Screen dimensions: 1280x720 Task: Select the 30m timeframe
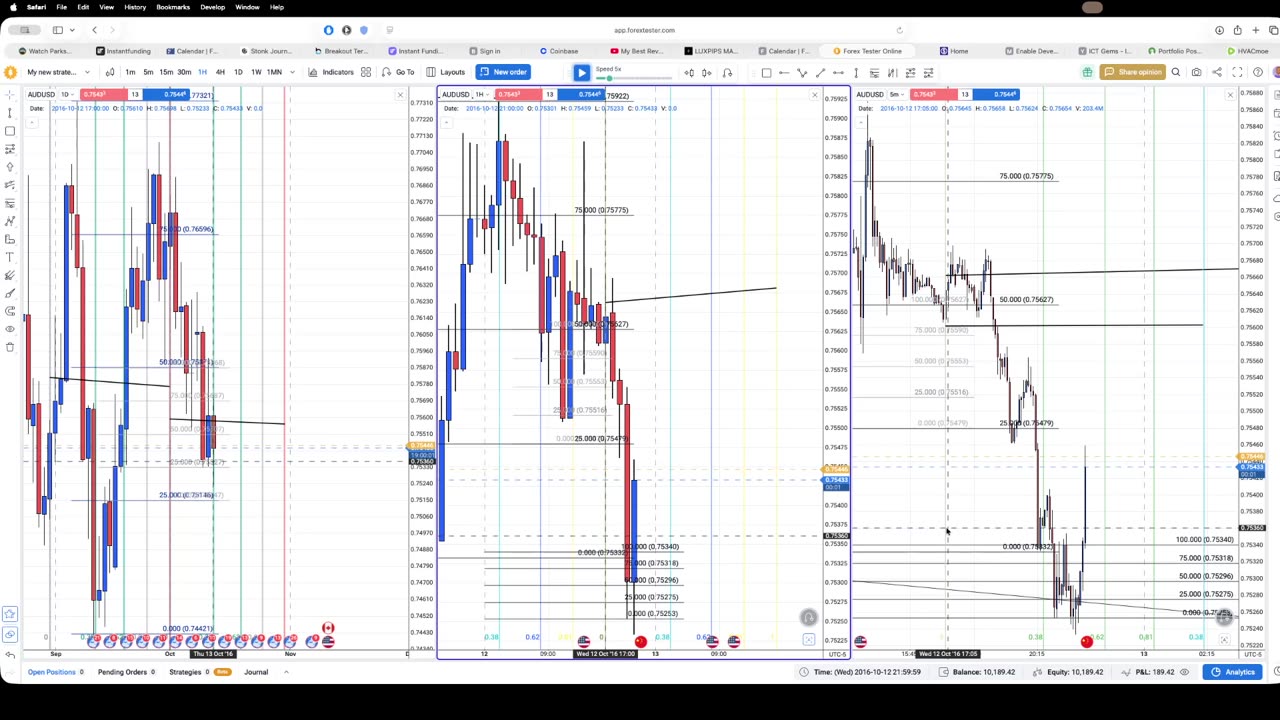point(184,72)
